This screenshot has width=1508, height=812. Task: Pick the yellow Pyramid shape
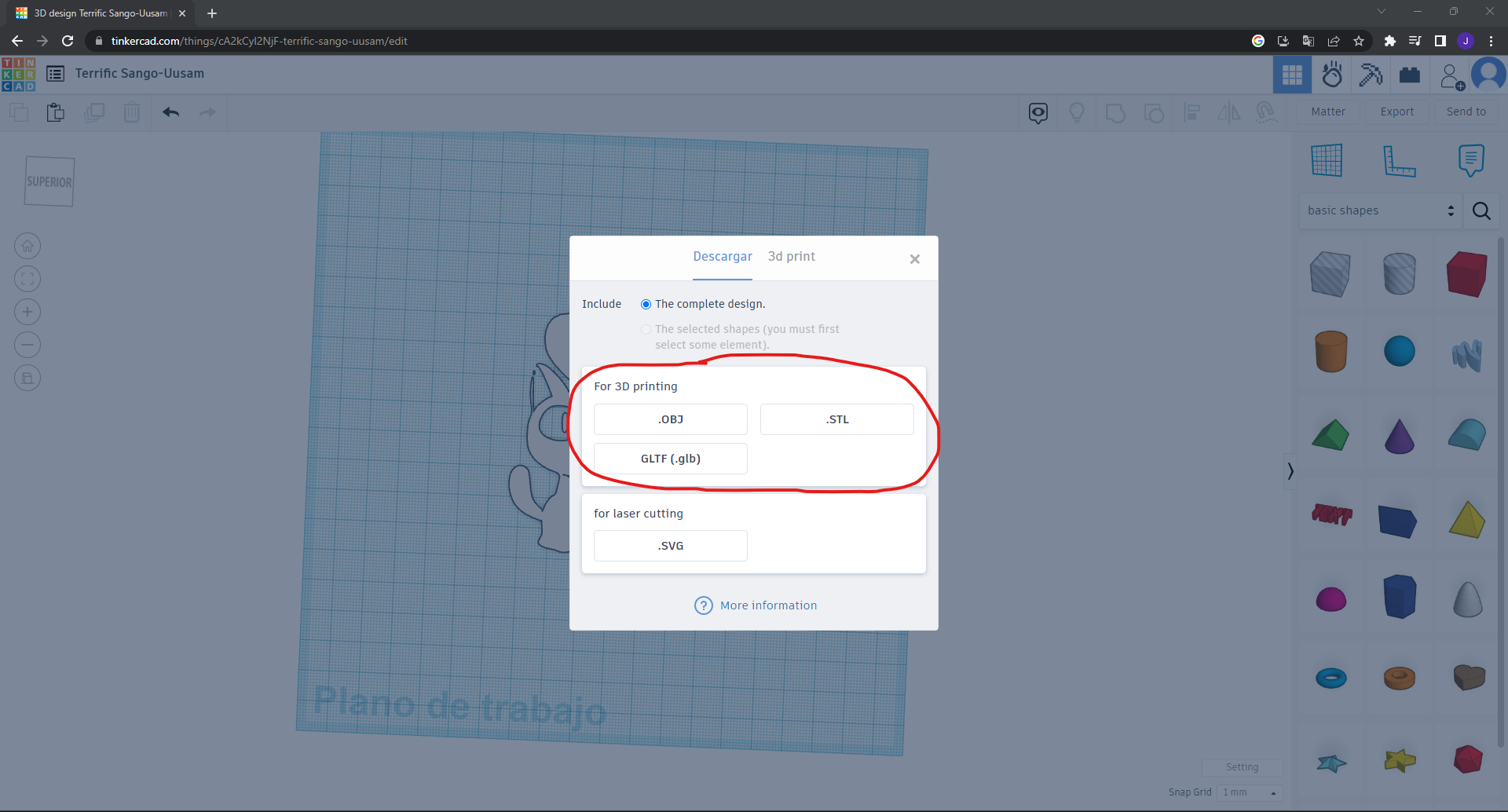1467,520
